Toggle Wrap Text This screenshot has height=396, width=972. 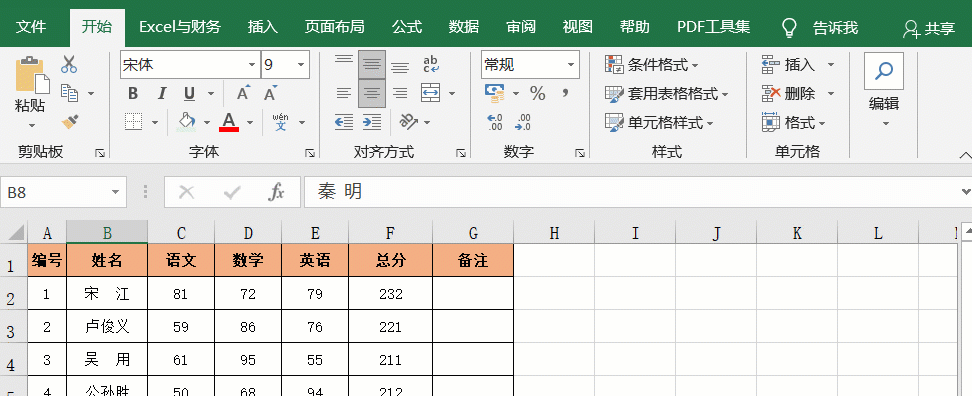tap(430, 64)
